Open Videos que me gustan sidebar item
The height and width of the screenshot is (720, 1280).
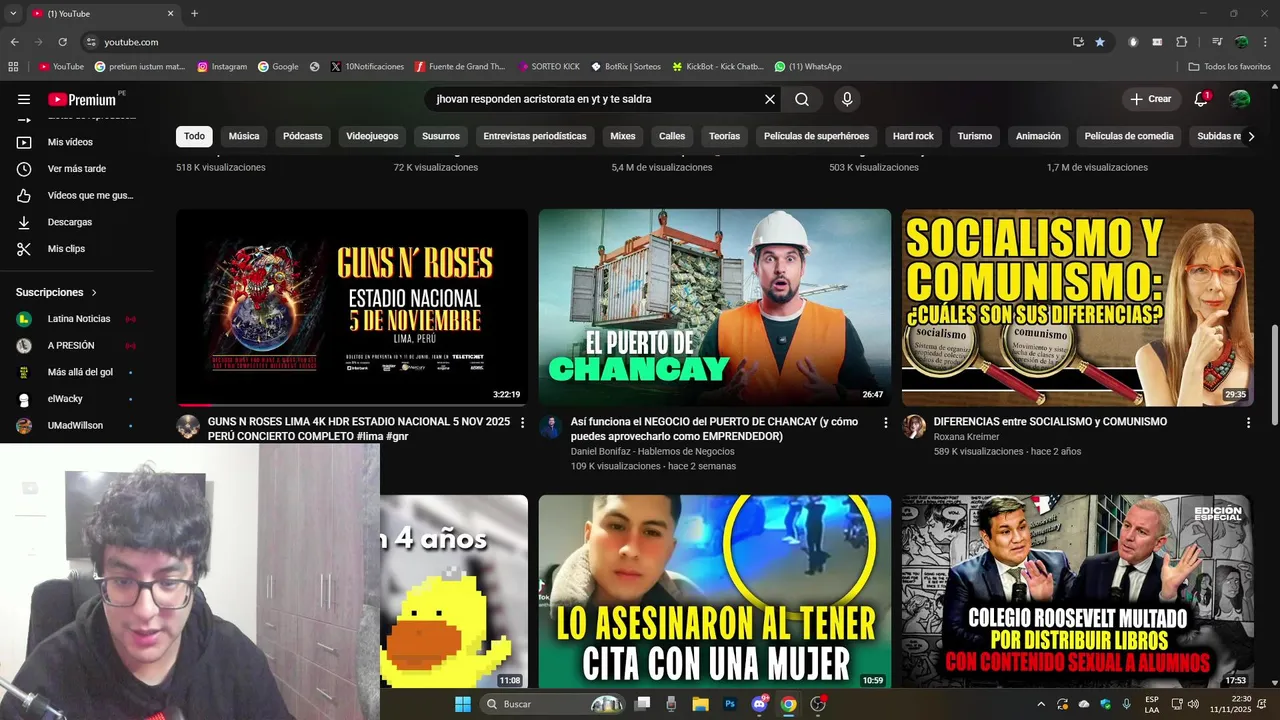pyautogui.click(x=77, y=195)
